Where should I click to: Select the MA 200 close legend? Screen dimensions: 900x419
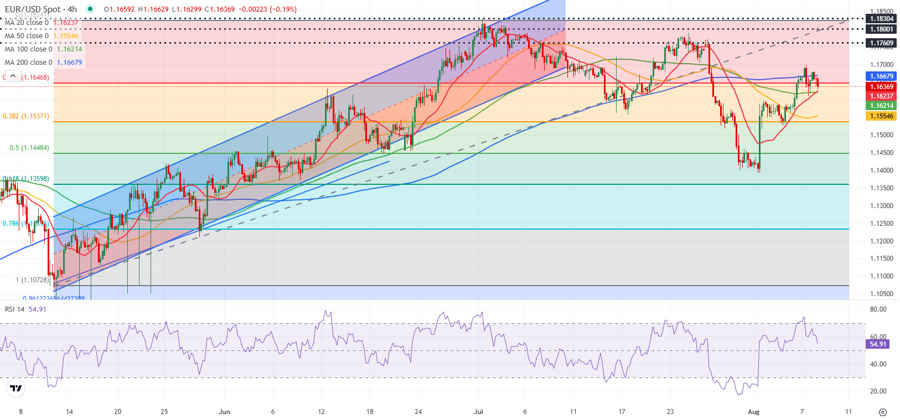click(x=29, y=62)
